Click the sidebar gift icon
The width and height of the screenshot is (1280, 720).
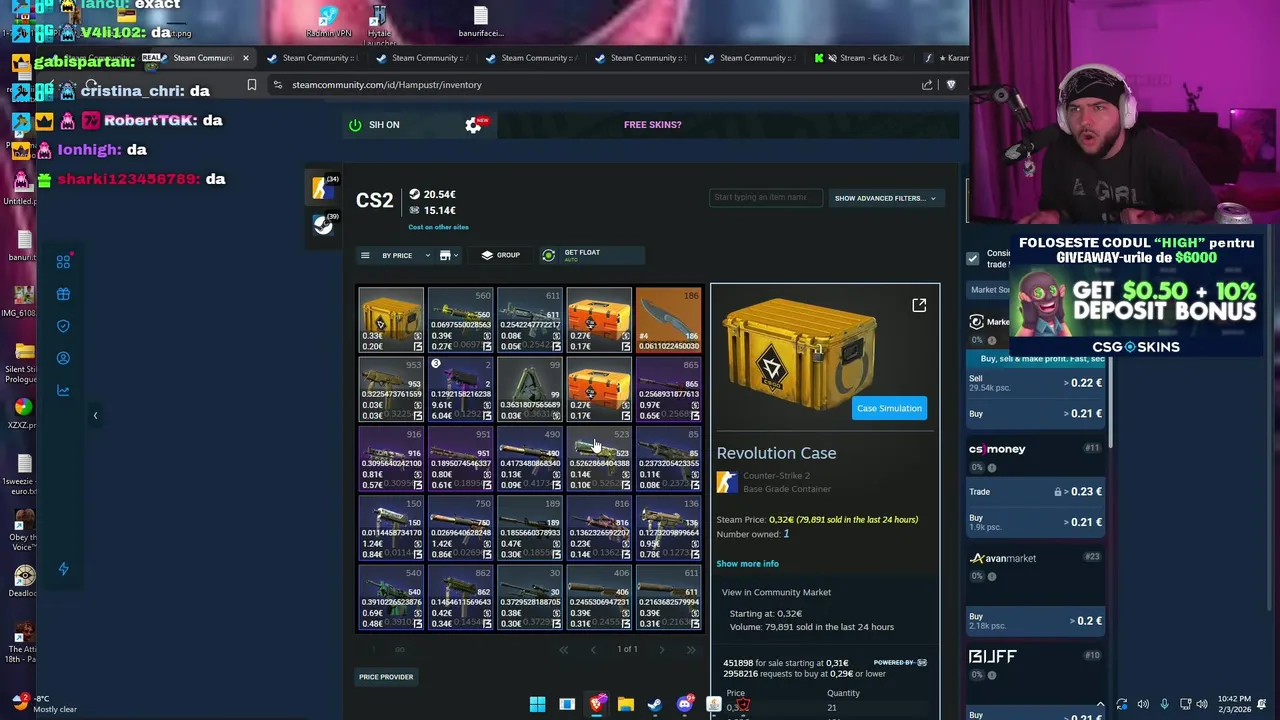click(63, 294)
